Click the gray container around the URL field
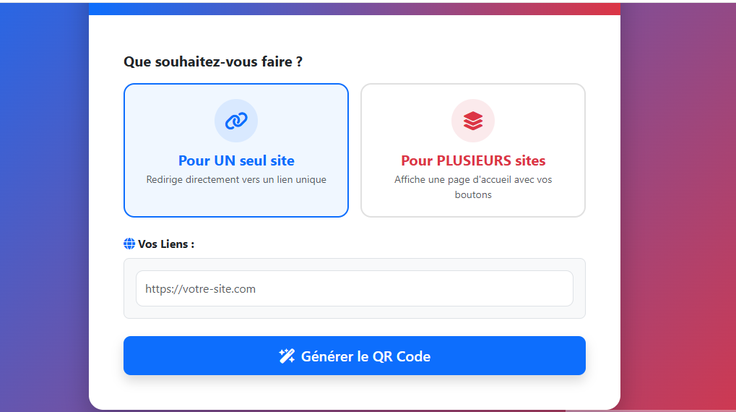Screen dimensions: 736x412 tap(354, 289)
